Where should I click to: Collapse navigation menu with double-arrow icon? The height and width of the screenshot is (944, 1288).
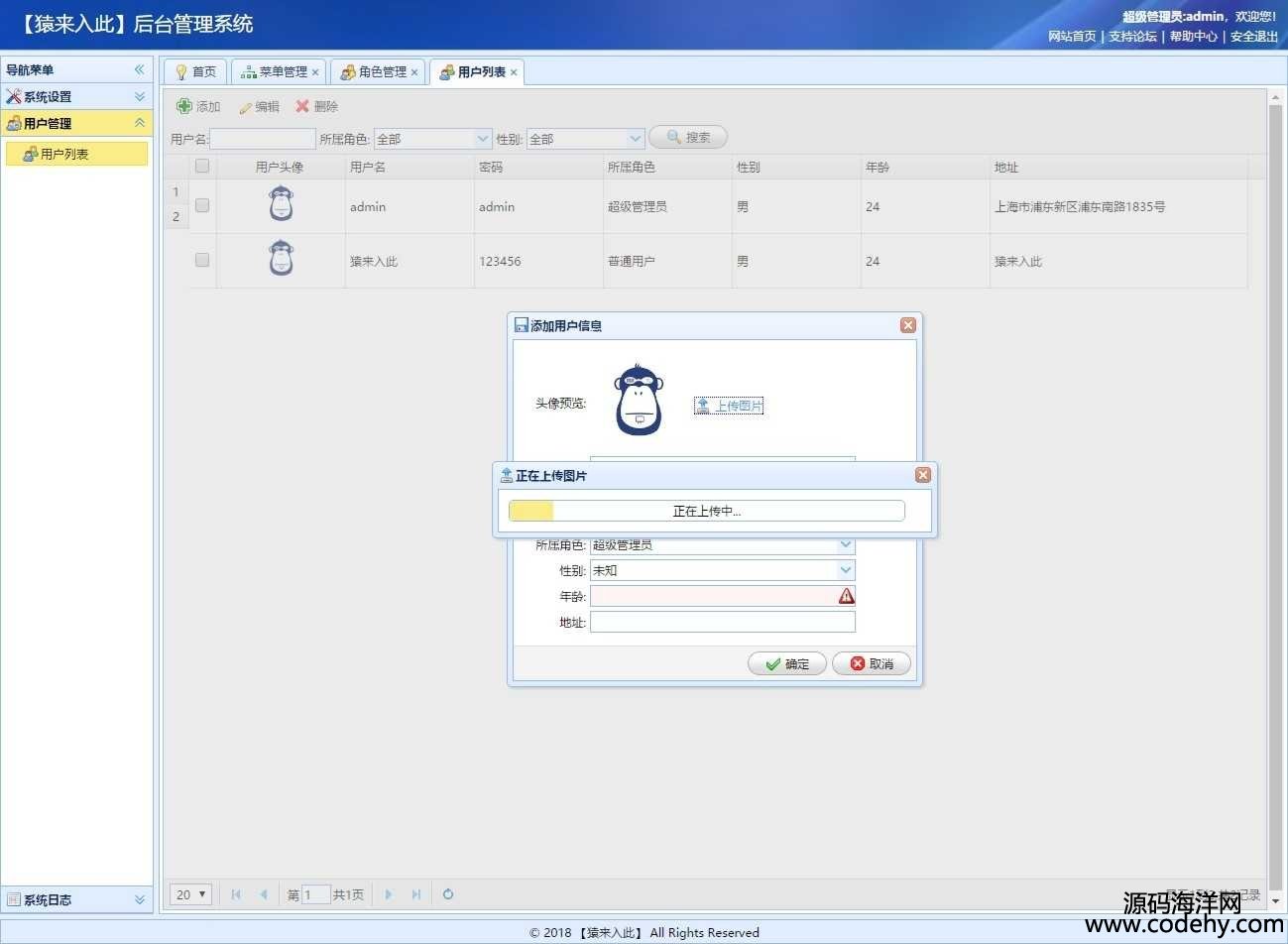click(140, 69)
